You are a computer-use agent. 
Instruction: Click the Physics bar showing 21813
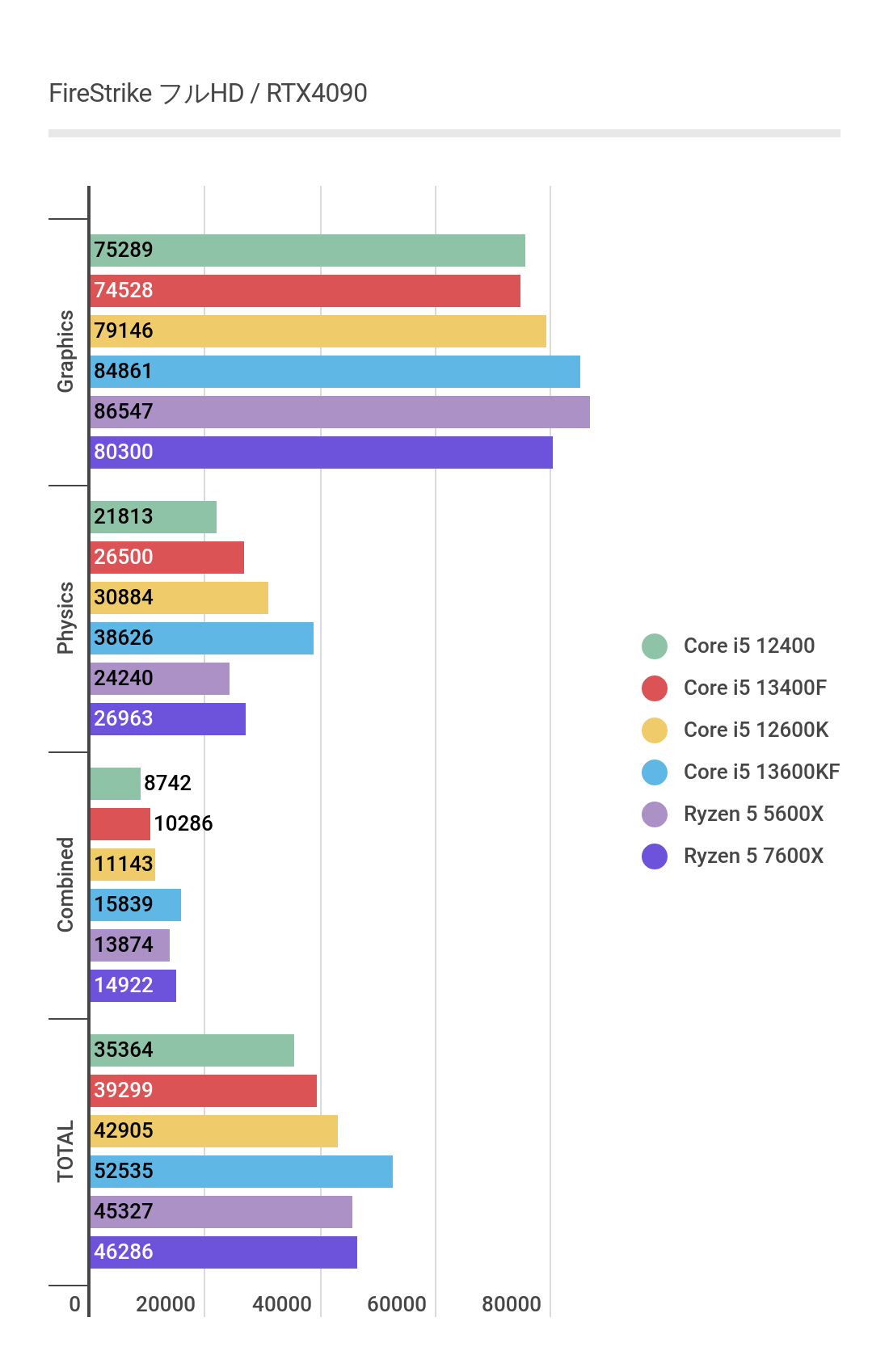(154, 517)
